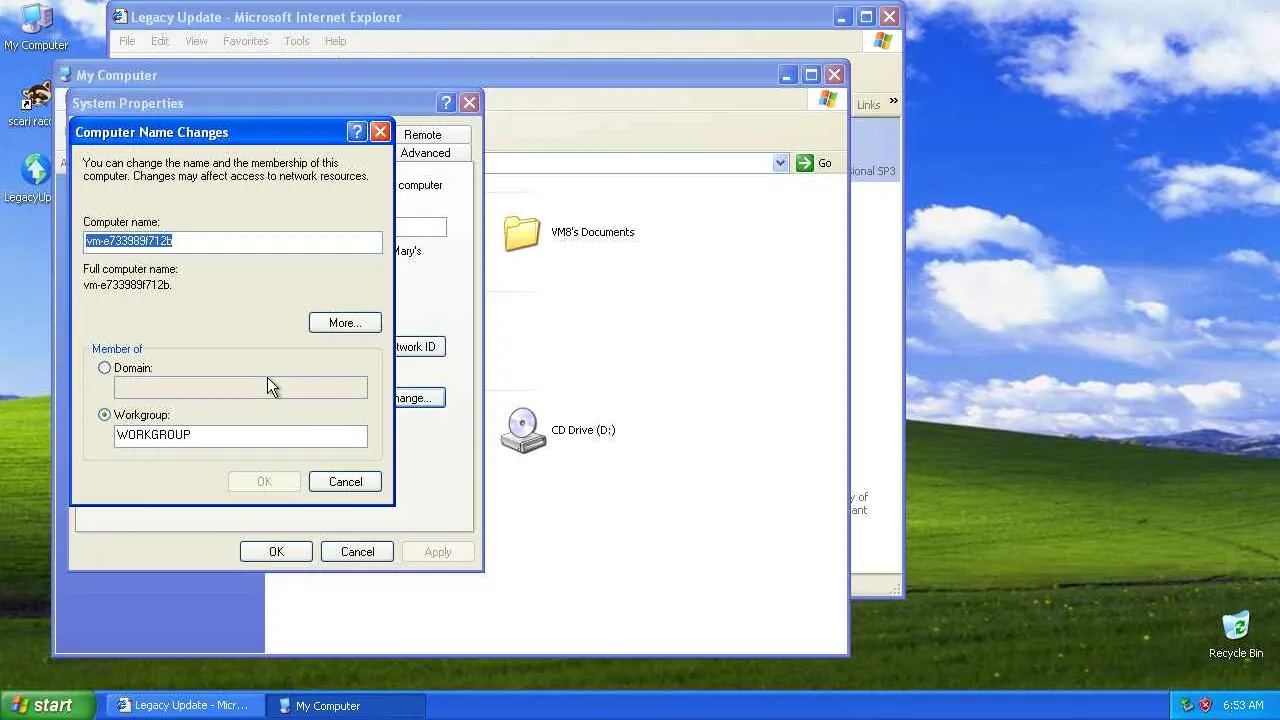Open the Help menu in Internet Explorer

[x=335, y=41]
